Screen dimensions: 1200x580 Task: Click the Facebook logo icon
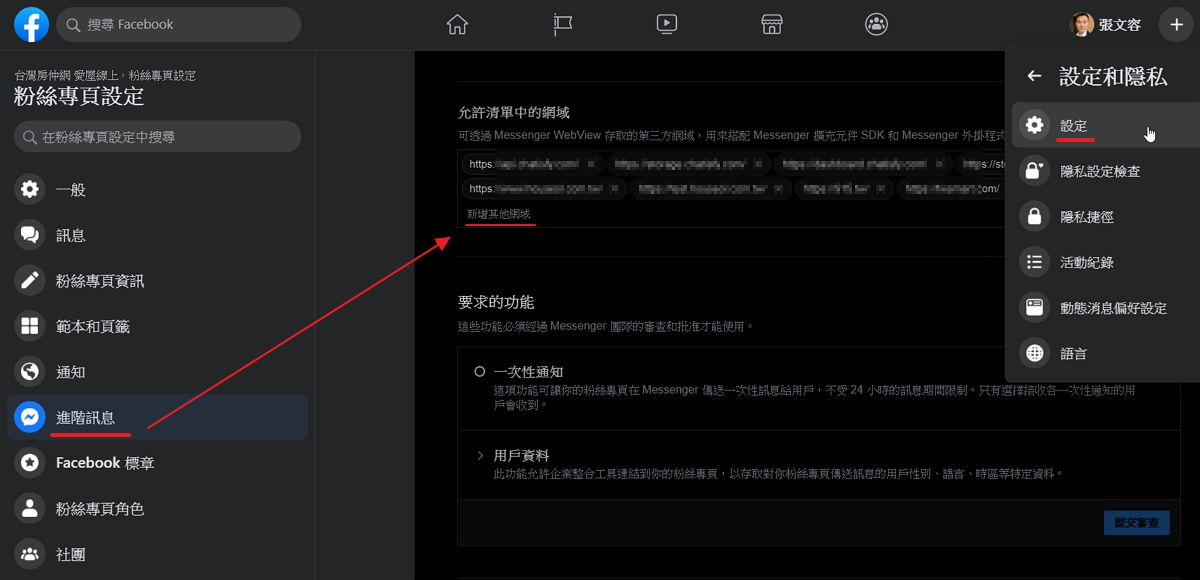32,25
